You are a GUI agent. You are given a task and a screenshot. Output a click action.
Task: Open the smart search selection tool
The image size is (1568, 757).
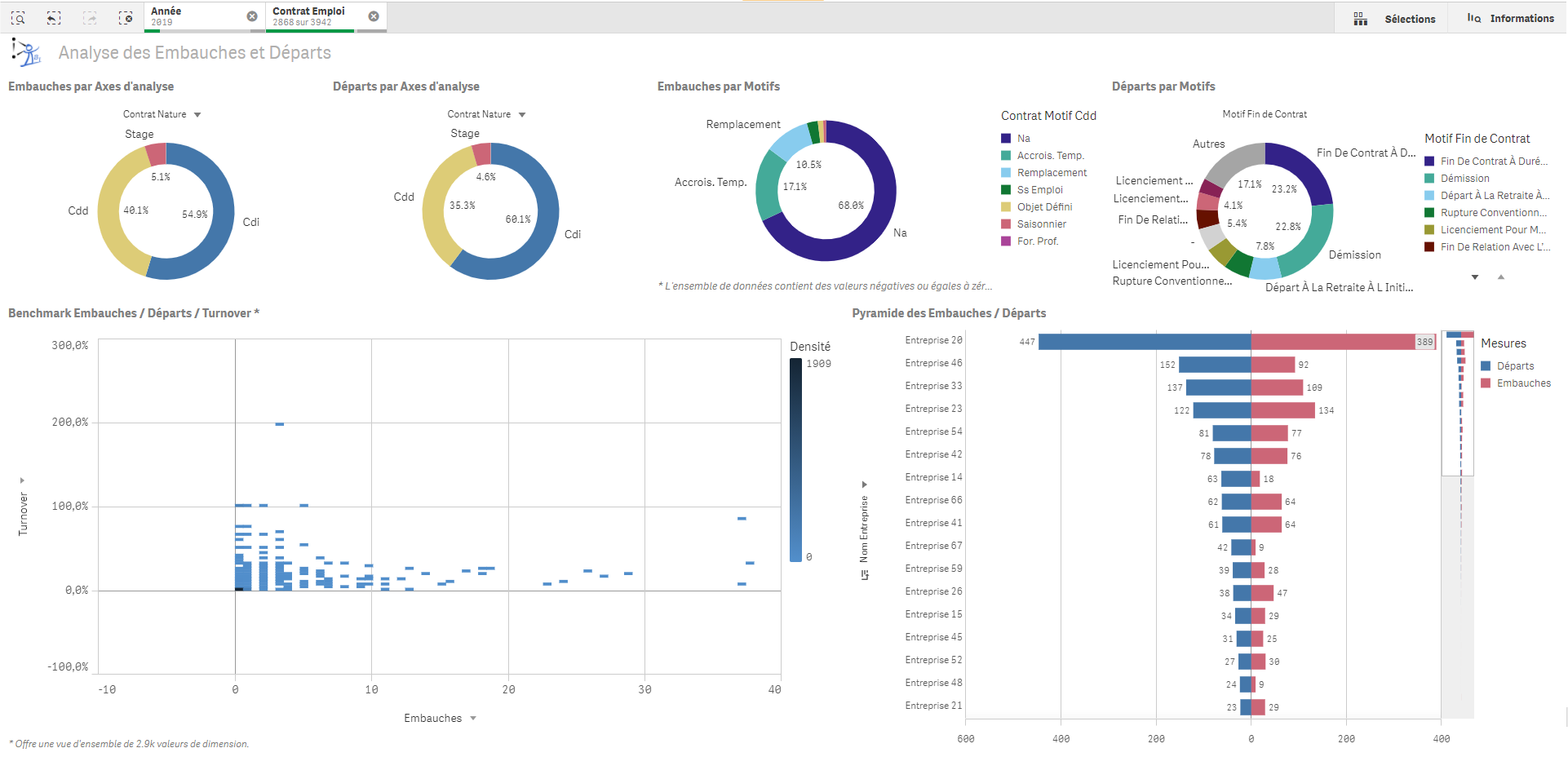pos(18,17)
